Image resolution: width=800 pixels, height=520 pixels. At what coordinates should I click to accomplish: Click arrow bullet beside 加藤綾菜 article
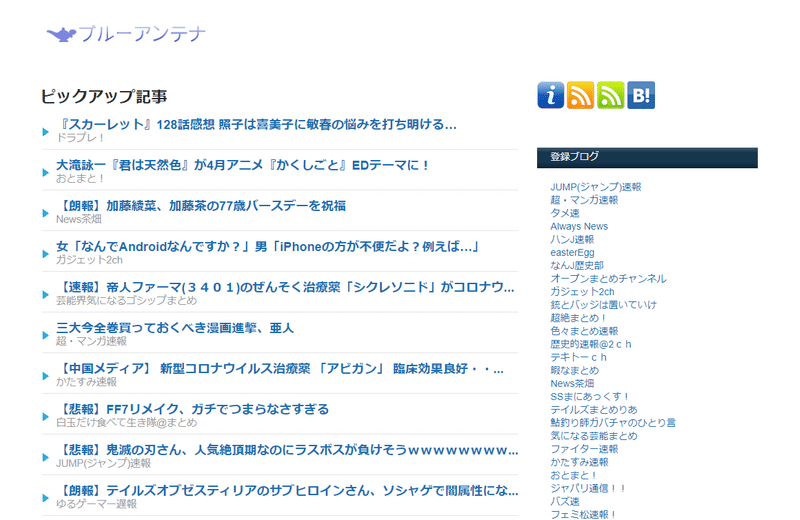coord(45,213)
